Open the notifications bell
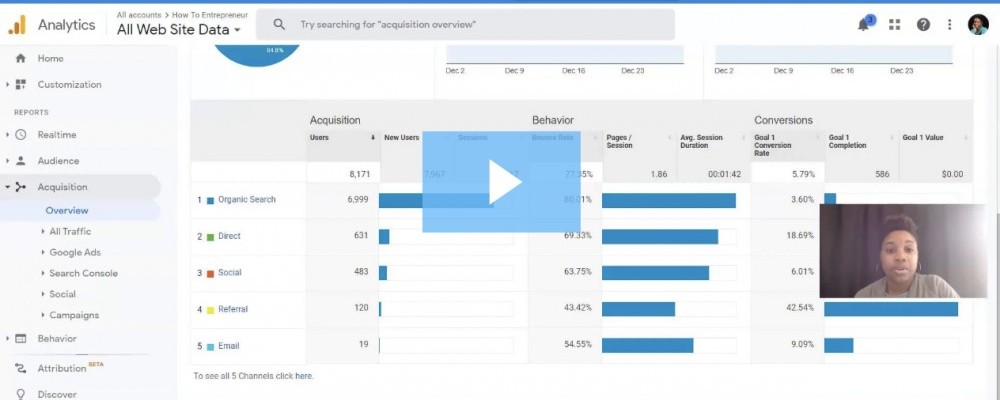 click(x=863, y=25)
